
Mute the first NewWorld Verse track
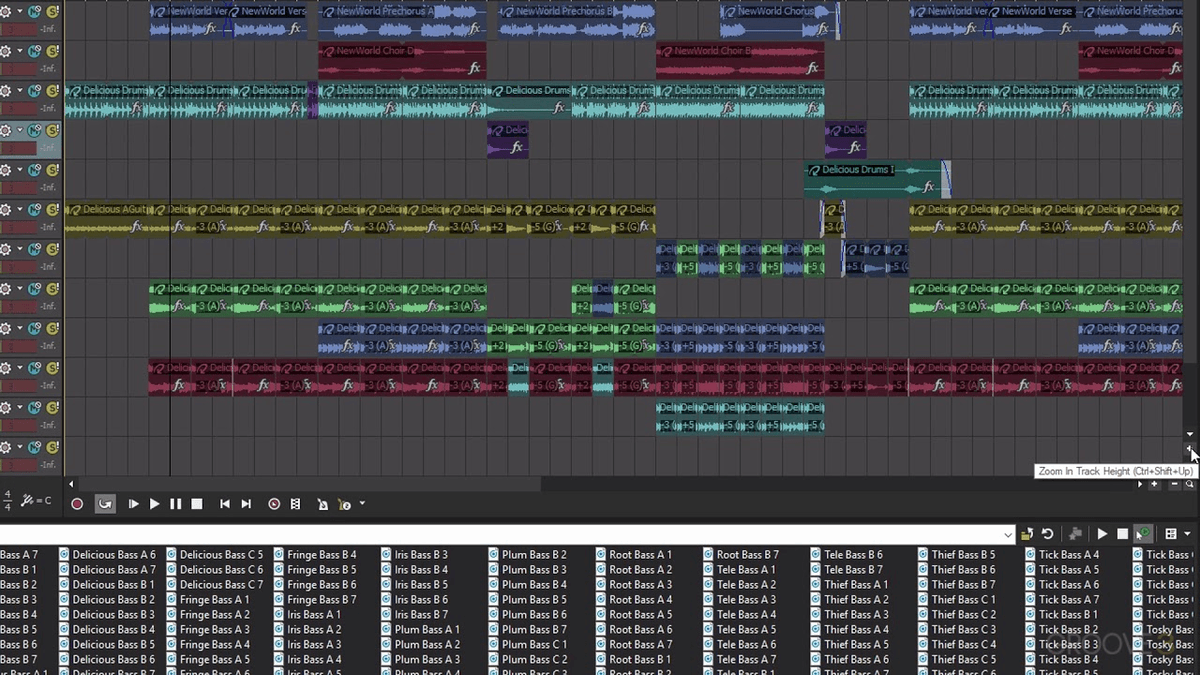pyautogui.click(x=35, y=12)
